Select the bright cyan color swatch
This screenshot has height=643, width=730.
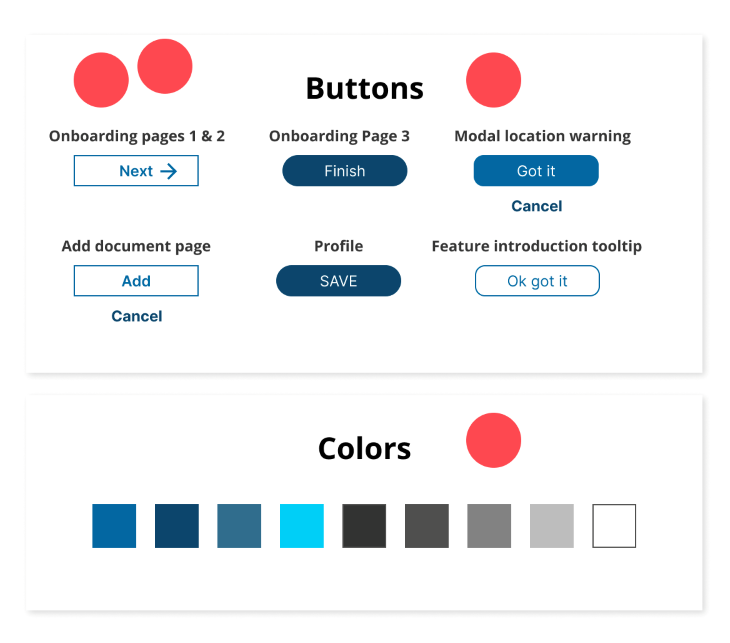coord(302,526)
